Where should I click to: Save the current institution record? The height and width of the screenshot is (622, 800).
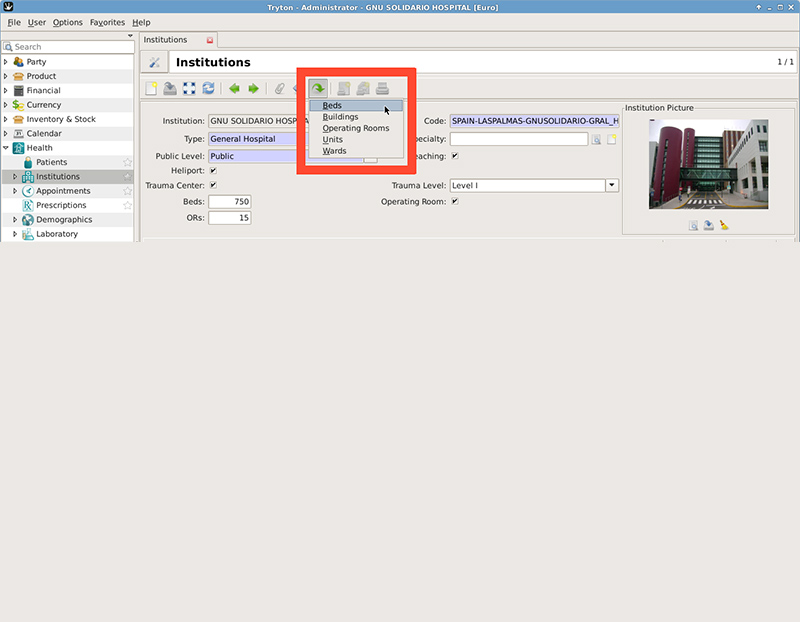click(x=170, y=88)
